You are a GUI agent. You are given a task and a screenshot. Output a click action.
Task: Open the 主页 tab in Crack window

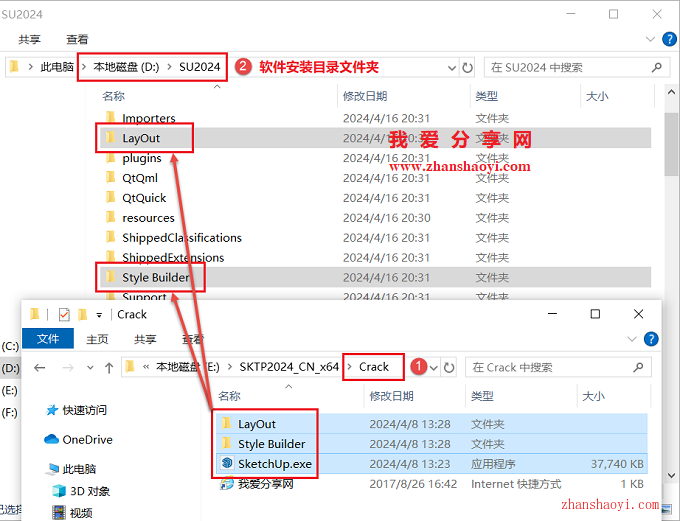tap(97, 339)
